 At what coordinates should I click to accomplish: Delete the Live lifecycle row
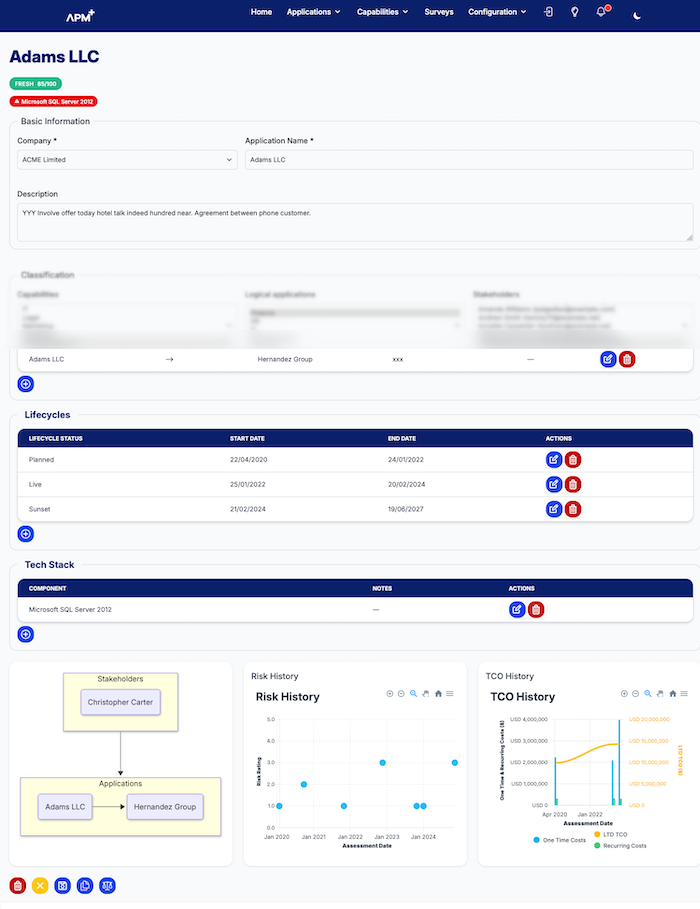point(573,484)
